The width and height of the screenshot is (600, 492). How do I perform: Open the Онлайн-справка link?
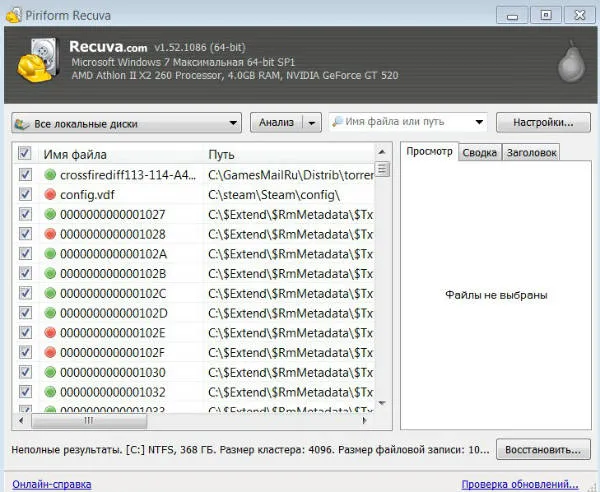(52, 484)
